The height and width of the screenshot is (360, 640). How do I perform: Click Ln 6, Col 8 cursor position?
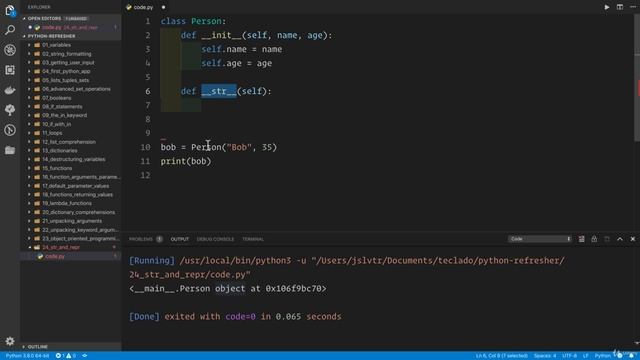[x=501, y=356]
